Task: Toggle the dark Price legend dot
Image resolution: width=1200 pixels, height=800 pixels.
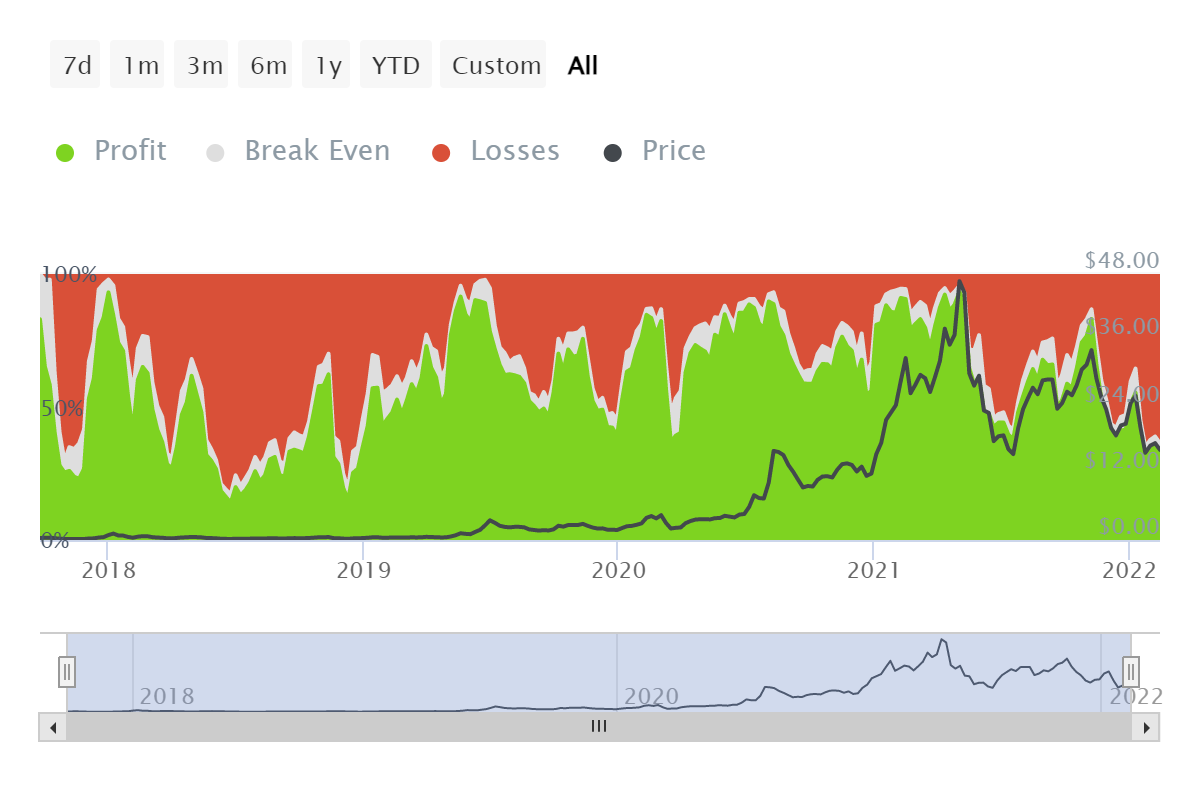Action: [x=613, y=152]
